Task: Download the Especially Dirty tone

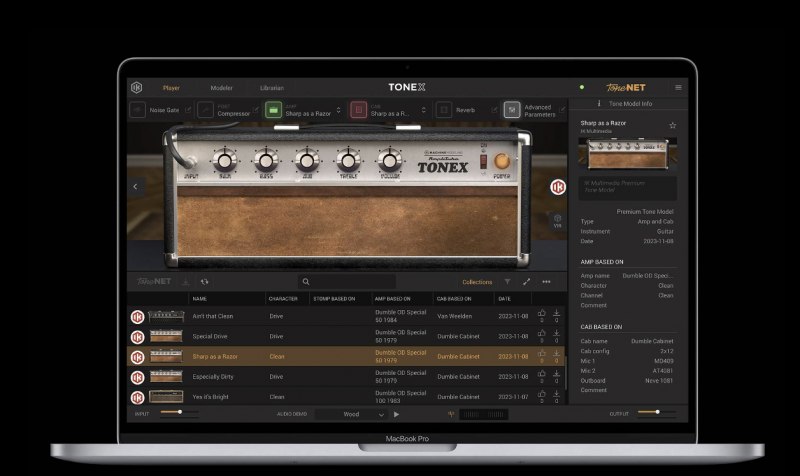Action: [556, 374]
